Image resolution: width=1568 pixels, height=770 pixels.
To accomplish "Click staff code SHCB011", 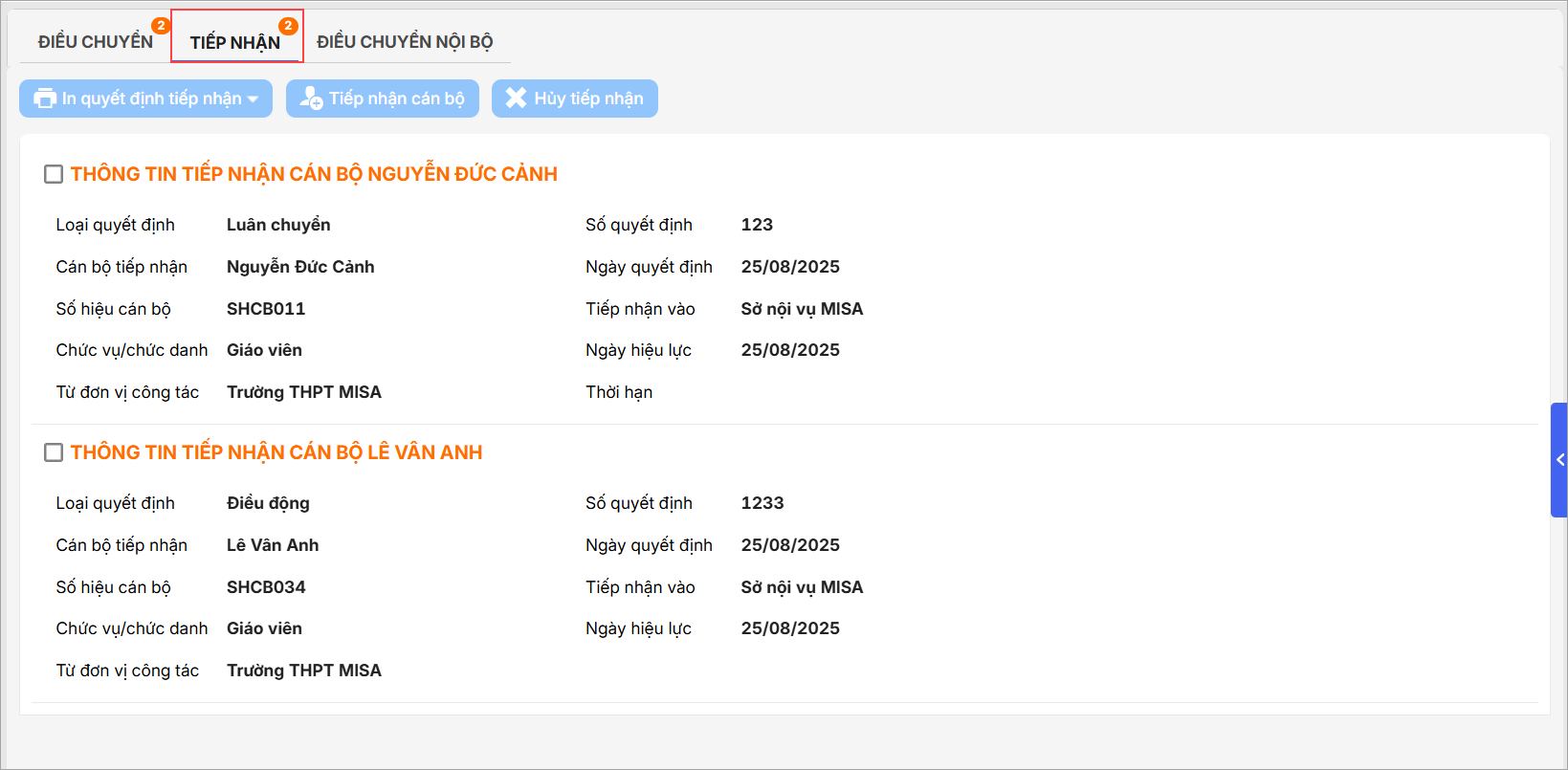I will [266, 309].
